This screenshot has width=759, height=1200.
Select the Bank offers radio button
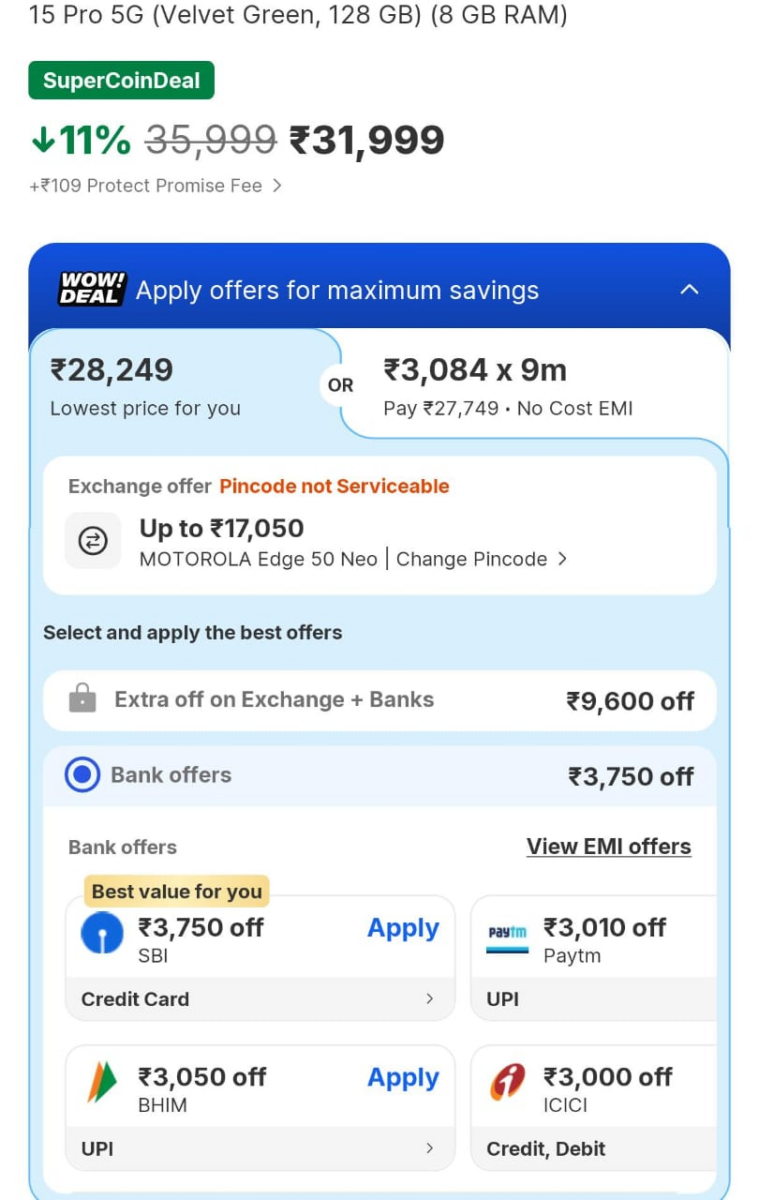pyautogui.click(x=82, y=776)
